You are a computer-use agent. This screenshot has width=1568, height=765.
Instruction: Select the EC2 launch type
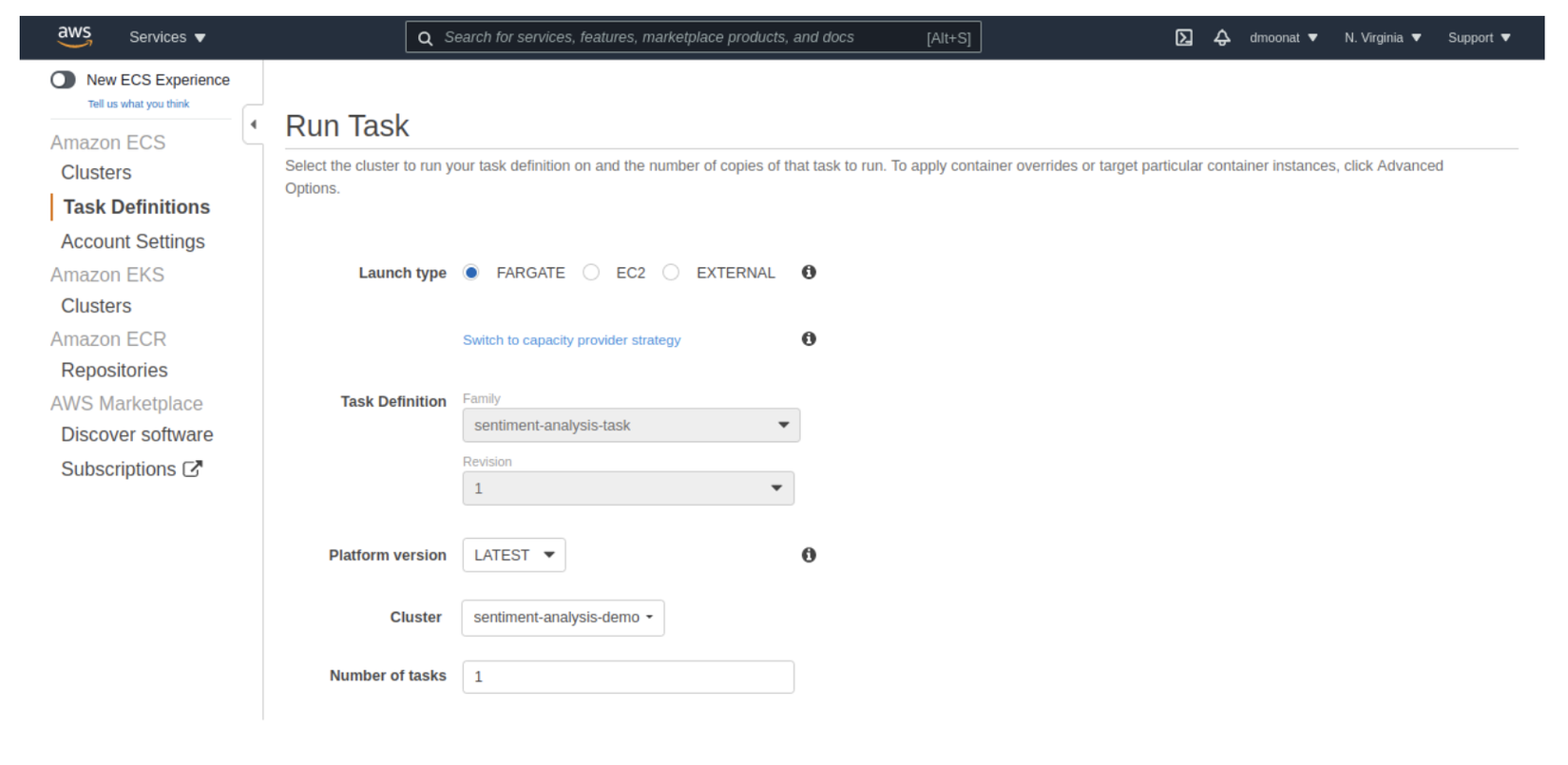coord(592,273)
